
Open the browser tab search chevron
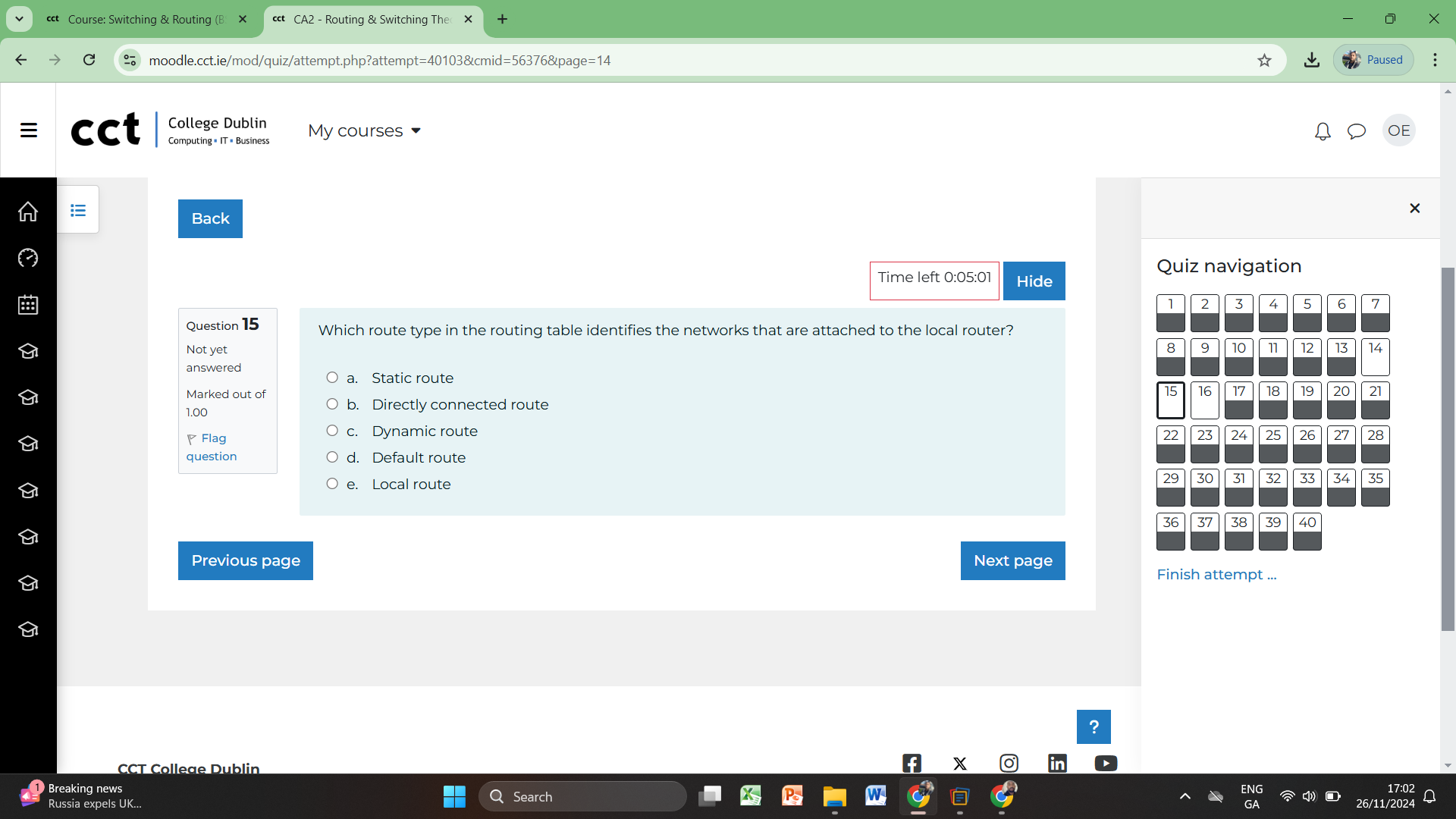click(18, 19)
